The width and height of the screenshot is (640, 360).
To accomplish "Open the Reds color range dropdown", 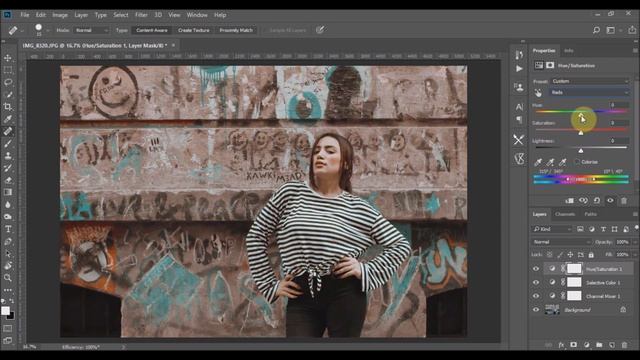I will [590, 93].
